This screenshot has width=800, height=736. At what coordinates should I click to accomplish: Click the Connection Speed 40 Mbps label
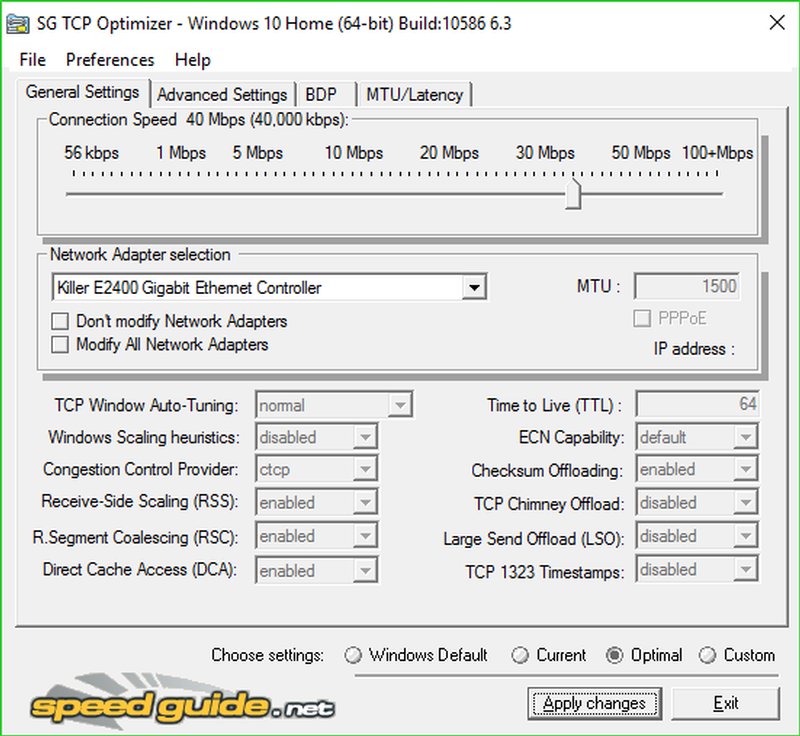coord(198,120)
